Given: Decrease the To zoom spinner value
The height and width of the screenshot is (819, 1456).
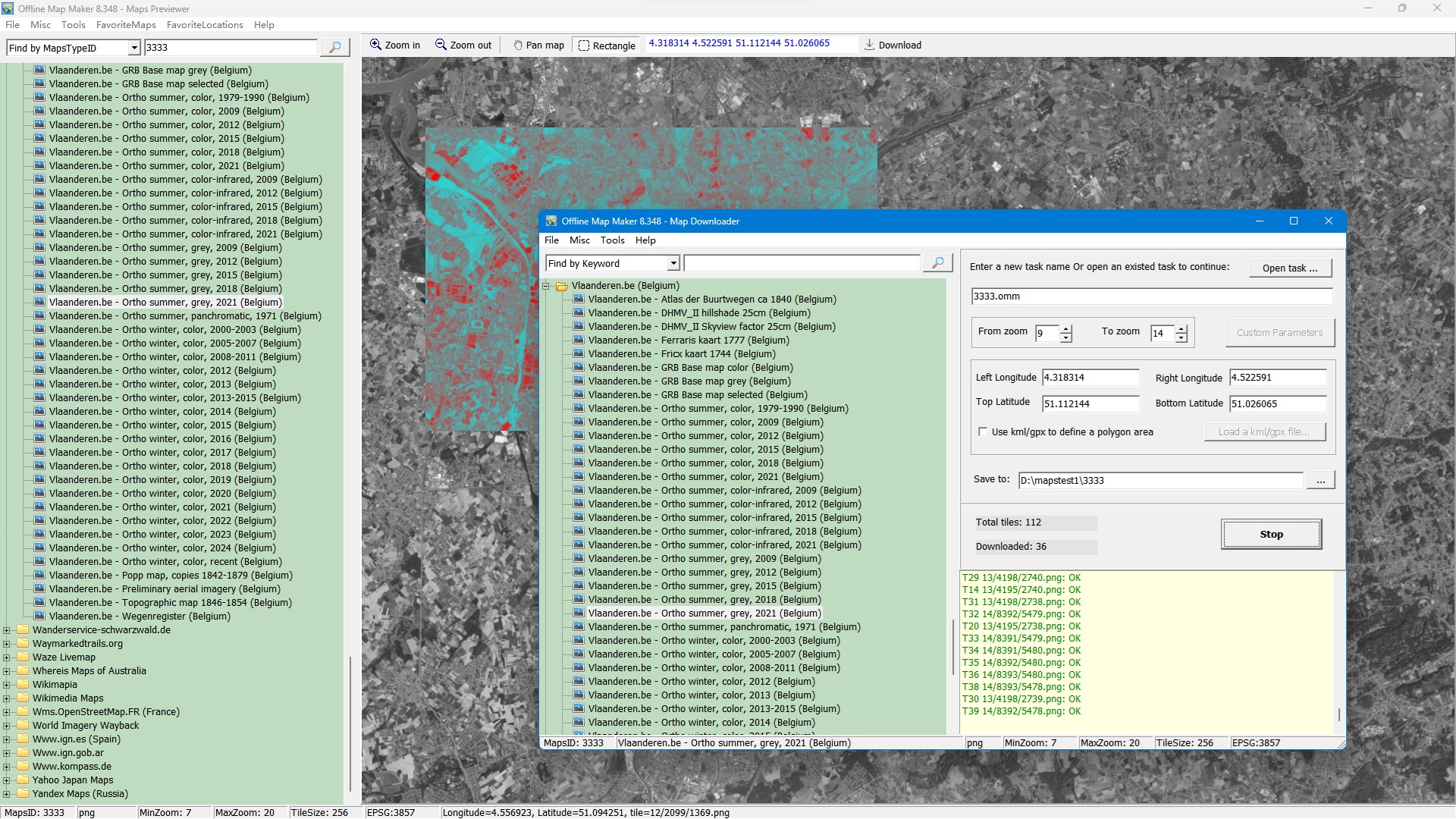Looking at the screenshot, I should coord(1181,337).
